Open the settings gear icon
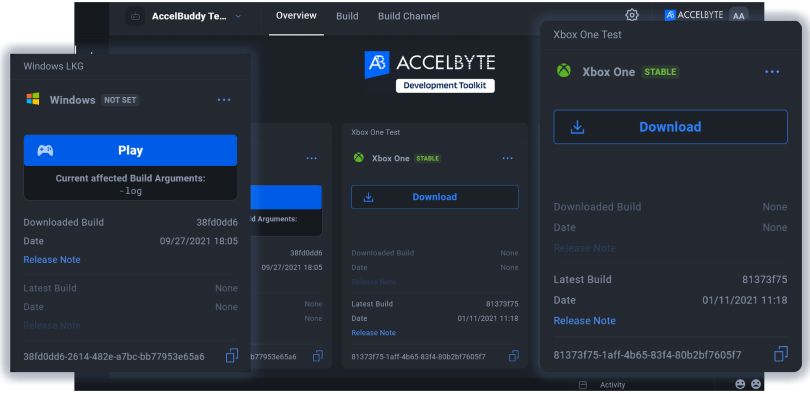Viewport: 810px width, 394px height. tap(632, 15)
